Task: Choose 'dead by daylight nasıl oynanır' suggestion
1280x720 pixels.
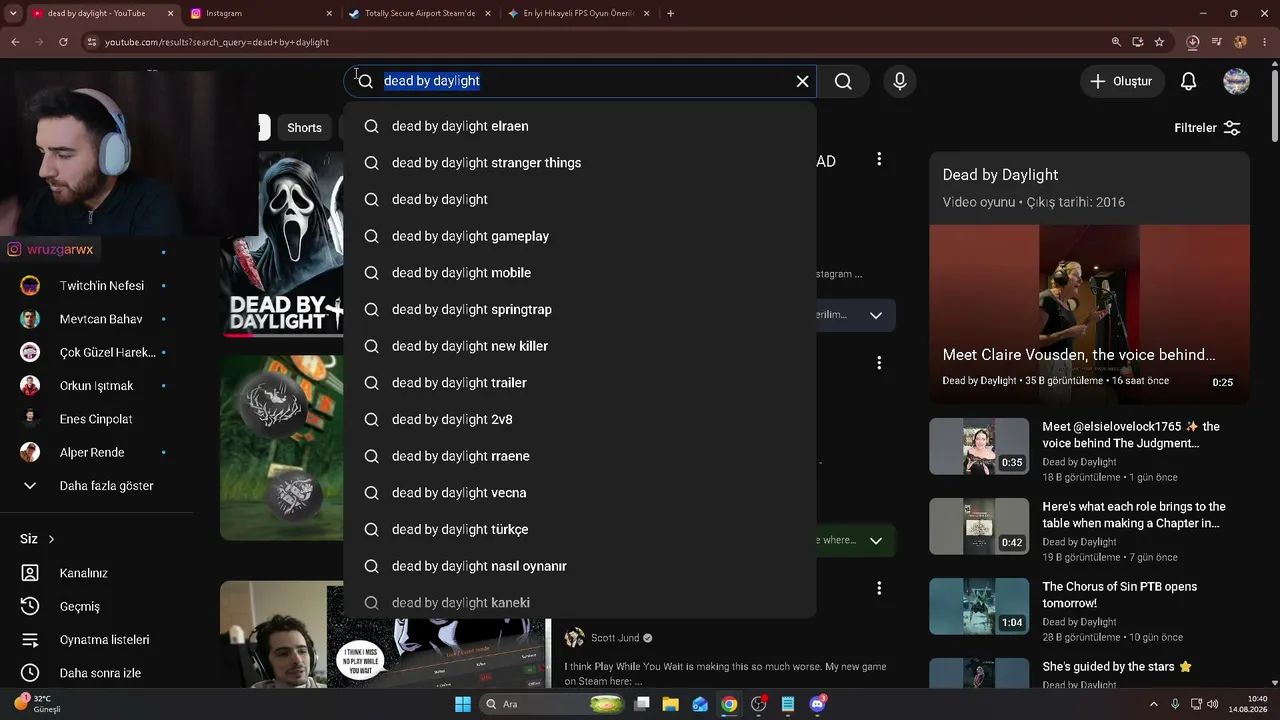Action: pyautogui.click(x=580, y=566)
